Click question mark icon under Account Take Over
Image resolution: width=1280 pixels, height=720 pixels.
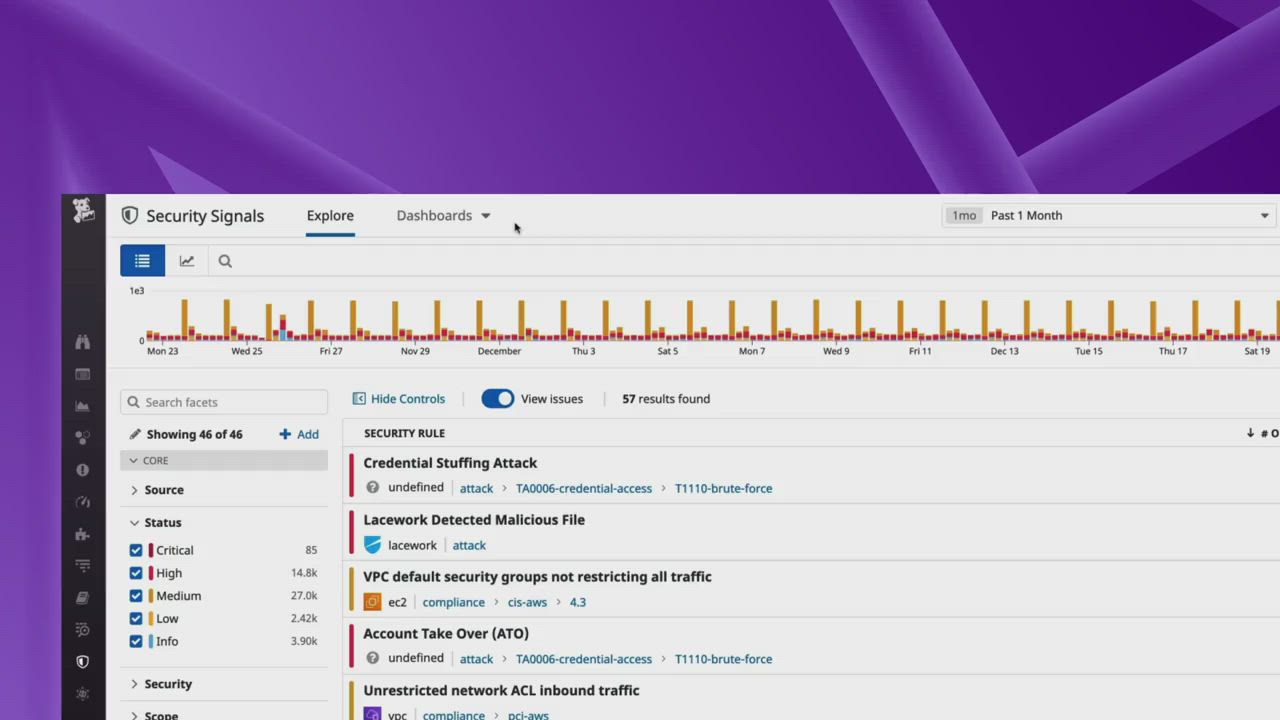click(372, 658)
